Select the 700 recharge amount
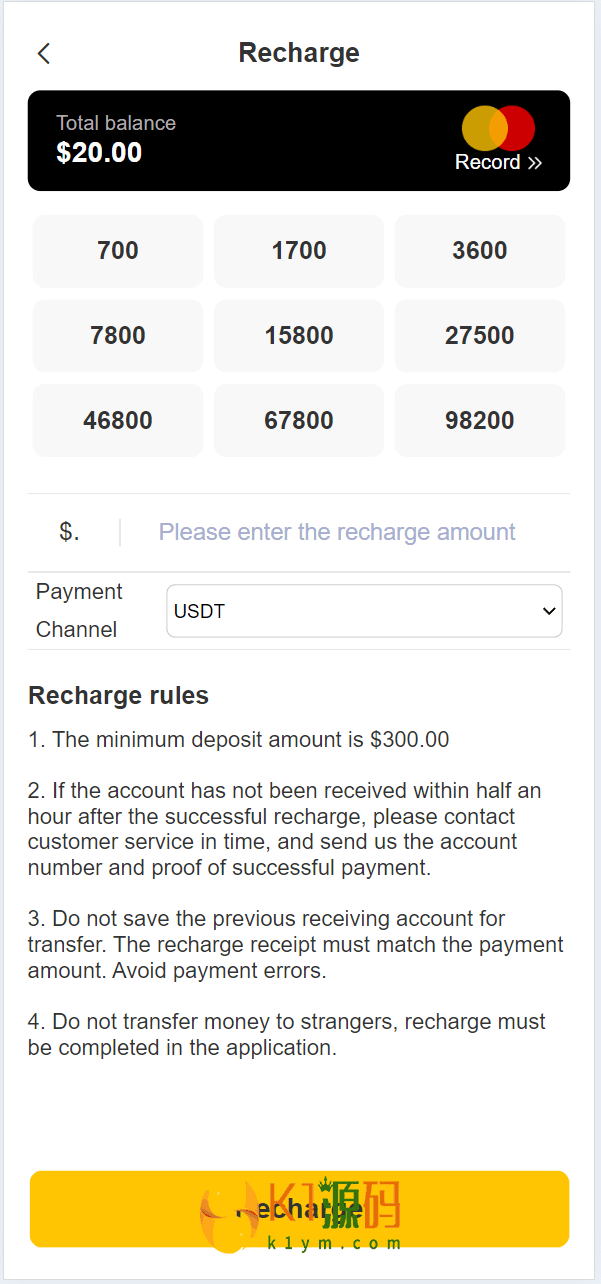Image resolution: width=601 pixels, height=1284 pixels. (x=118, y=251)
